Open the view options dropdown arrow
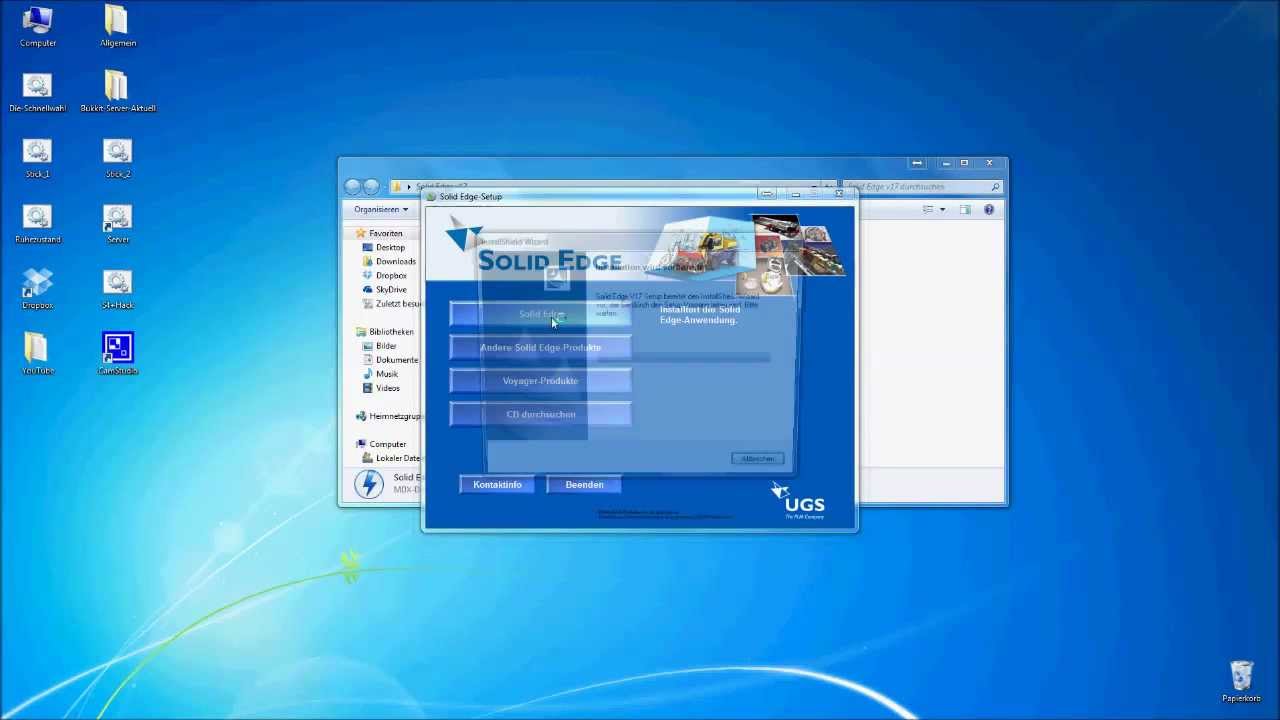 pos(942,209)
